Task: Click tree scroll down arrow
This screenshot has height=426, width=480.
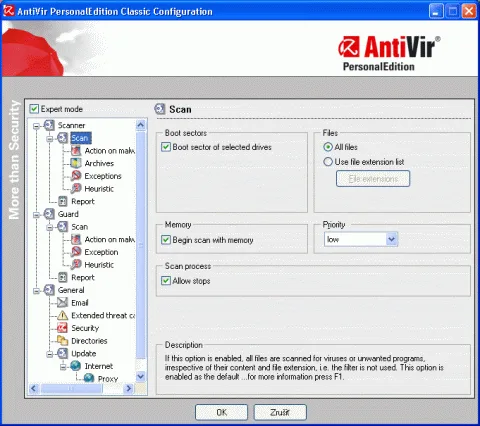Action: pos(141,377)
